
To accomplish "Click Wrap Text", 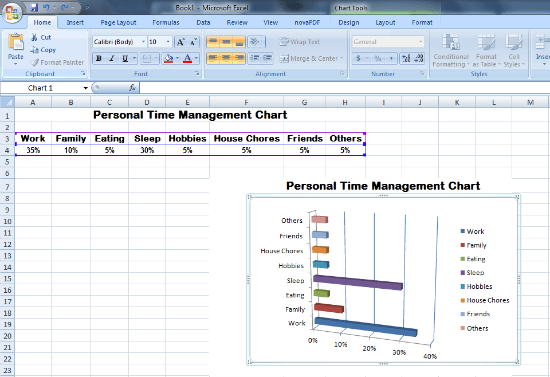I will [300, 42].
